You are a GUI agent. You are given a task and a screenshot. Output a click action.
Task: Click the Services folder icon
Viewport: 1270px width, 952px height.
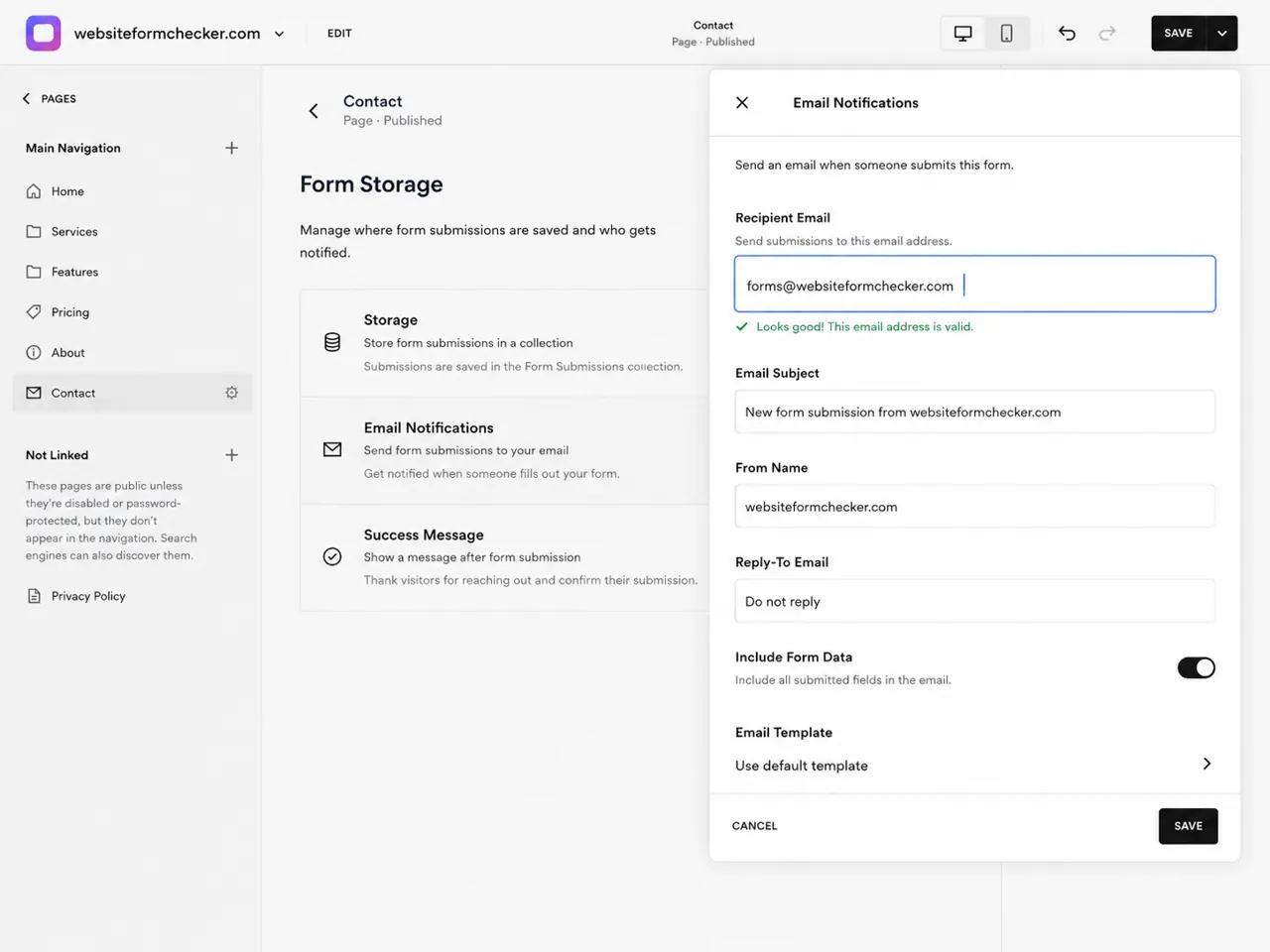[x=34, y=231]
